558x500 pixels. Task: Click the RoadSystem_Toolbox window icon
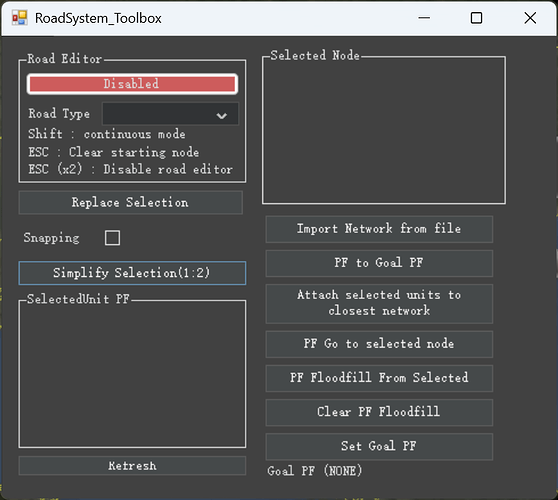(x=20, y=18)
